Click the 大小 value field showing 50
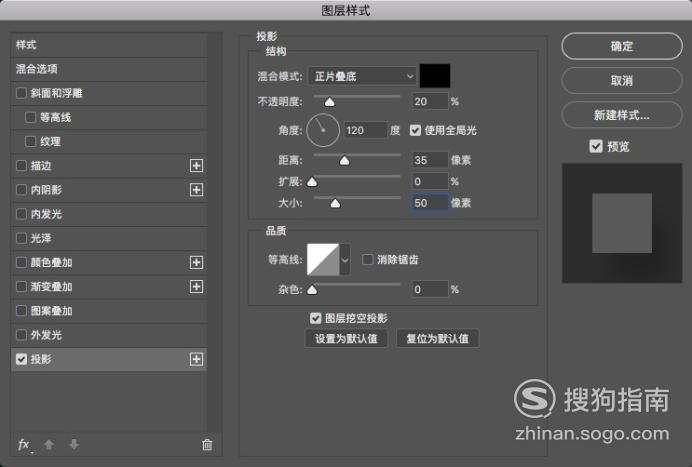The width and height of the screenshot is (692, 467). click(430, 203)
